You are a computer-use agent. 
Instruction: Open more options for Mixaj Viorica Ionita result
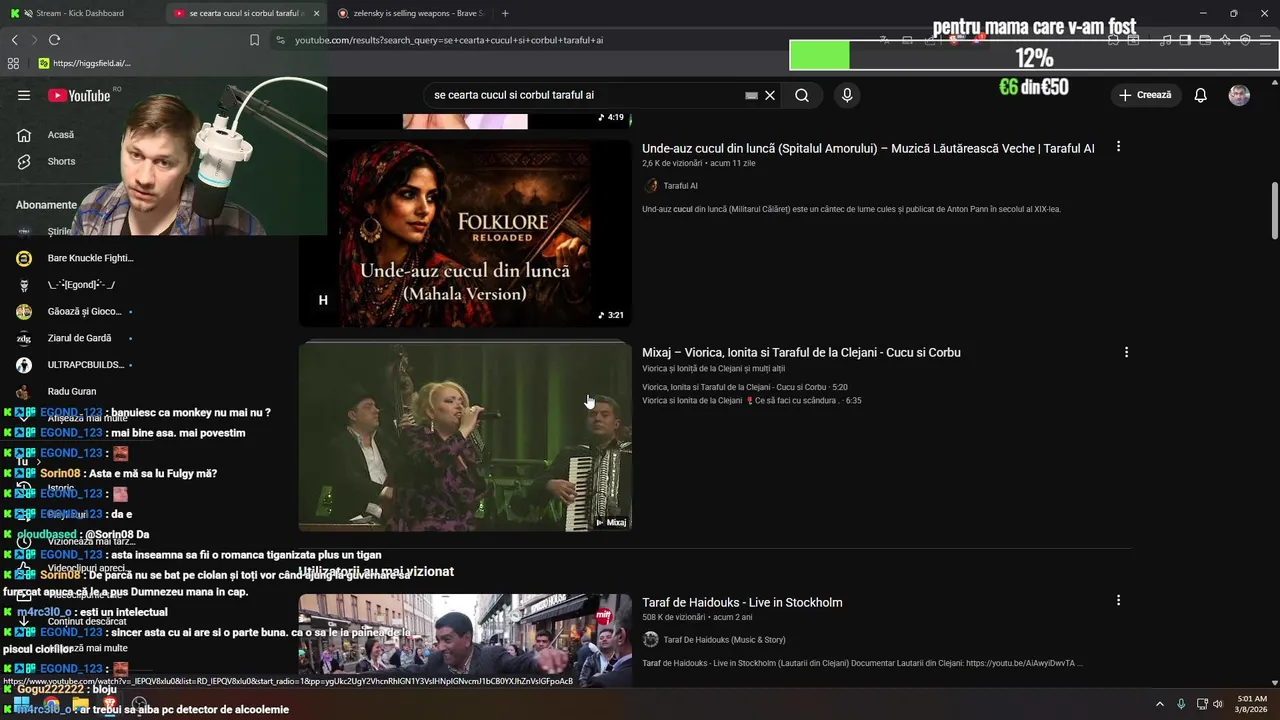click(1126, 352)
